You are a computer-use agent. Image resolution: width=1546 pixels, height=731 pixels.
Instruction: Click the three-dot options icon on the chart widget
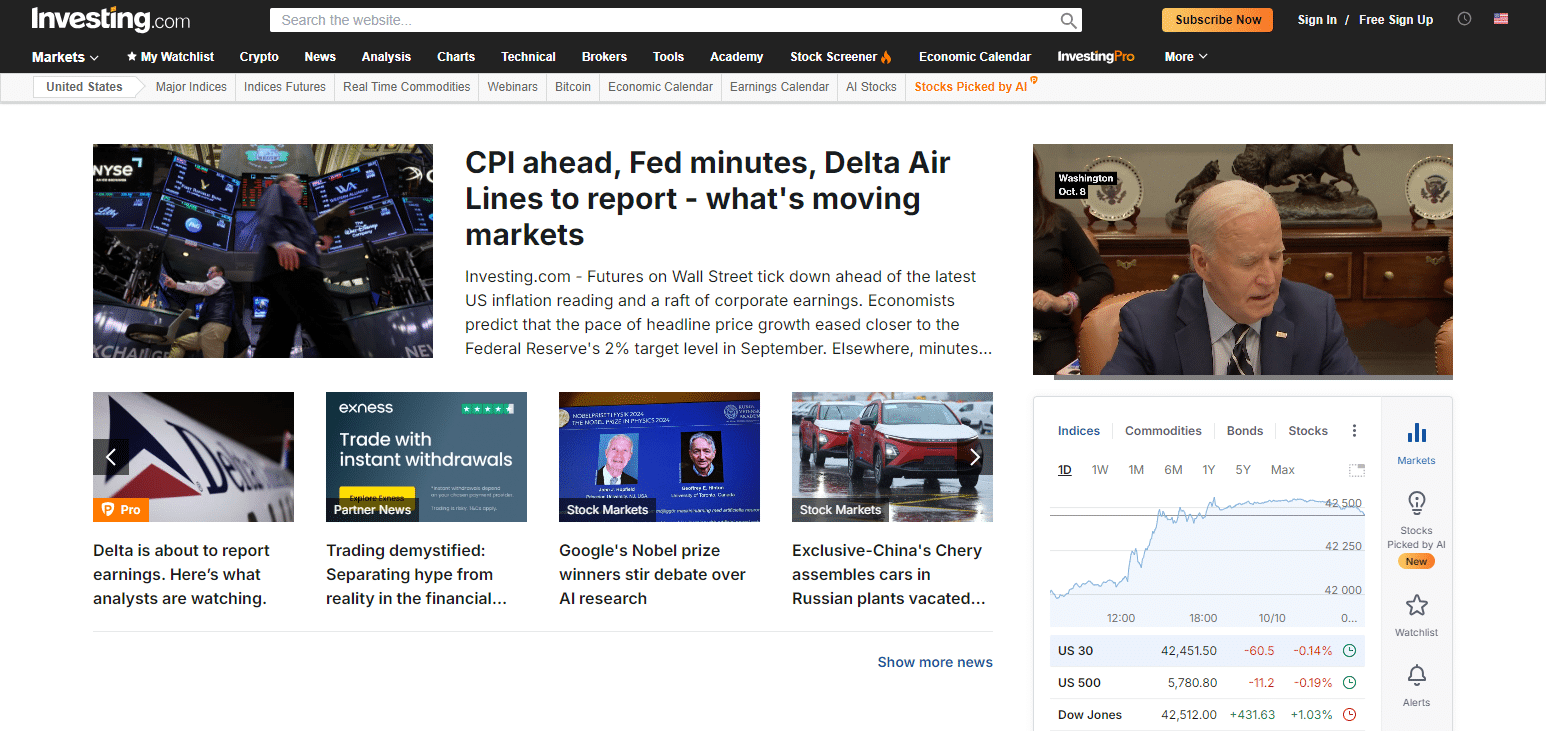click(1355, 431)
